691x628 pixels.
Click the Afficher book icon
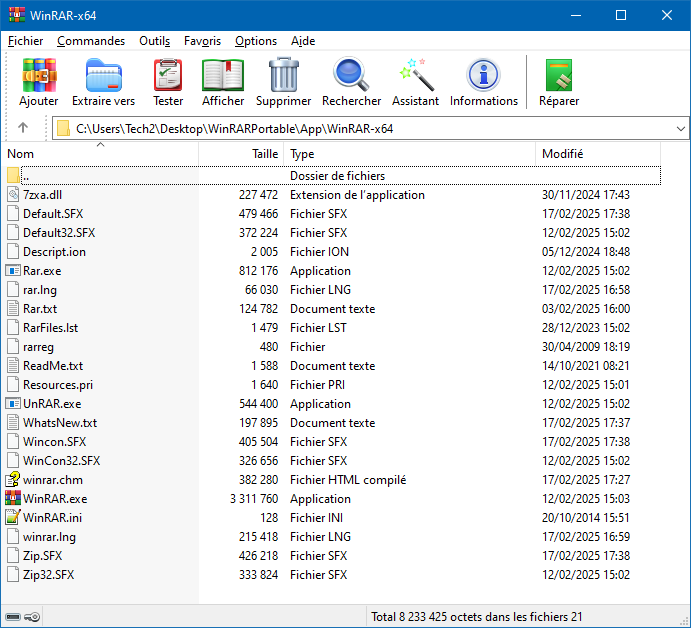[223, 75]
